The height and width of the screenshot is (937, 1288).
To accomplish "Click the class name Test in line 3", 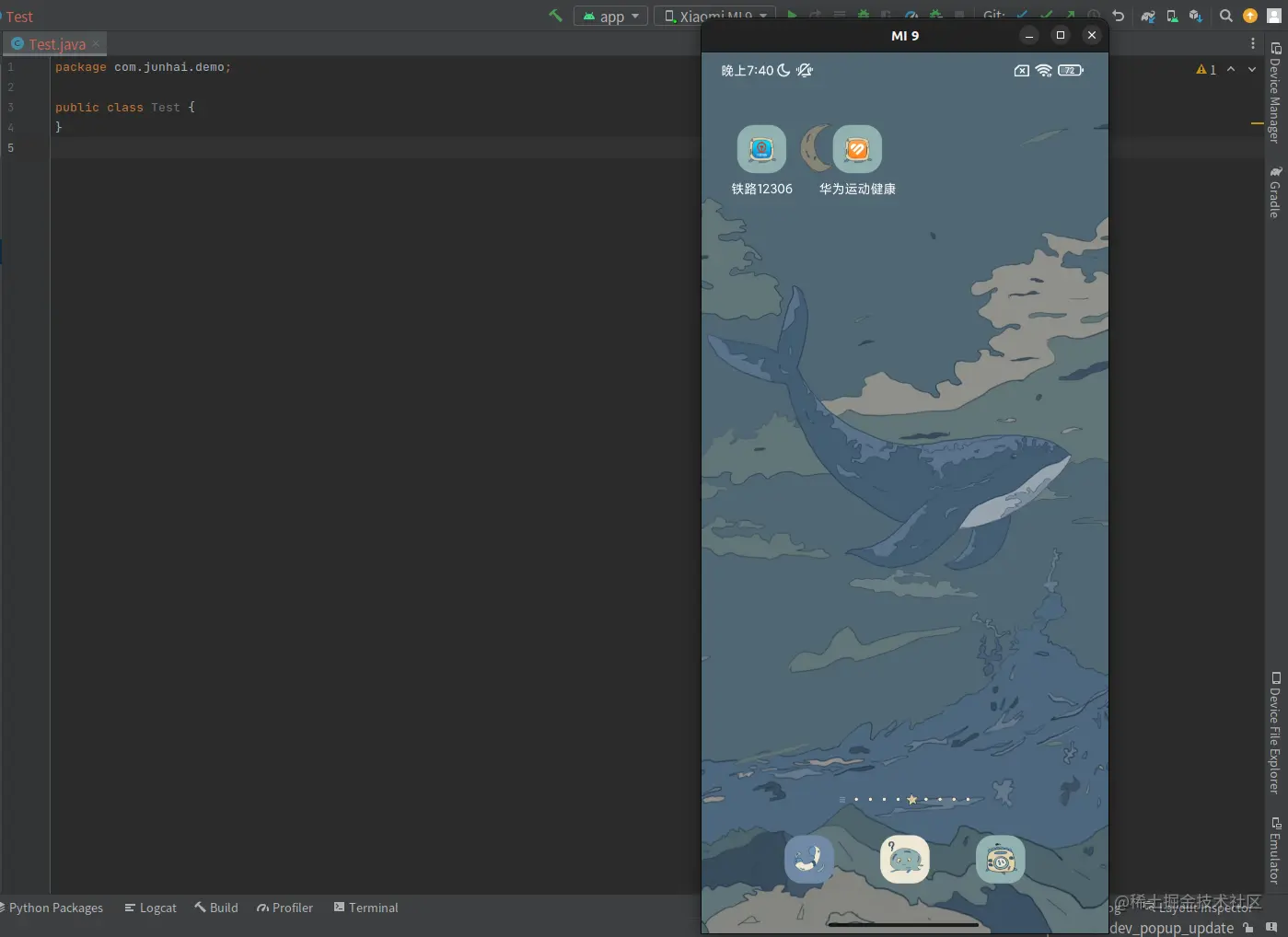I will pyautogui.click(x=166, y=108).
